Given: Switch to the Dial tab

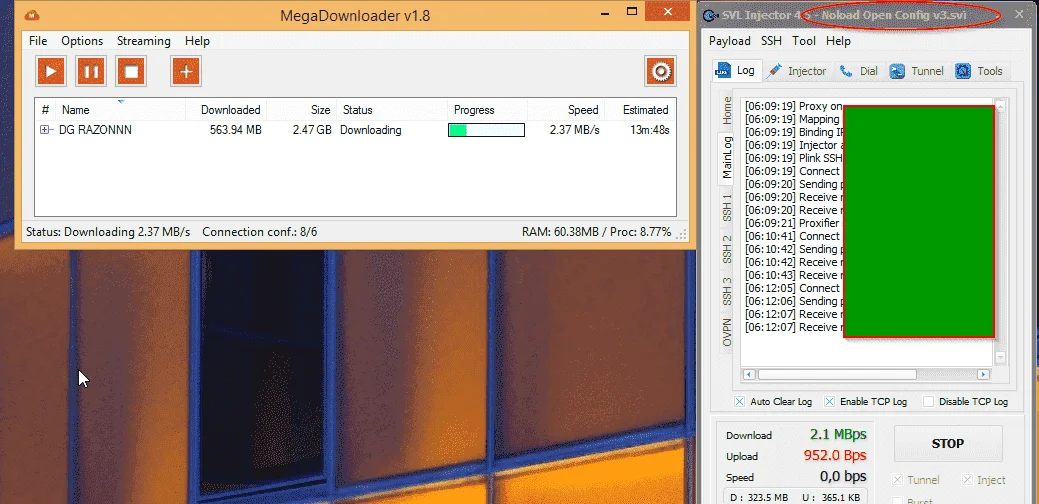Looking at the screenshot, I should pos(859,71).
